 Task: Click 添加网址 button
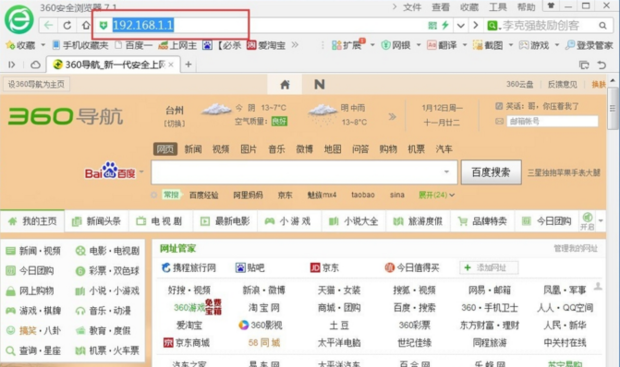click(489, 268)
